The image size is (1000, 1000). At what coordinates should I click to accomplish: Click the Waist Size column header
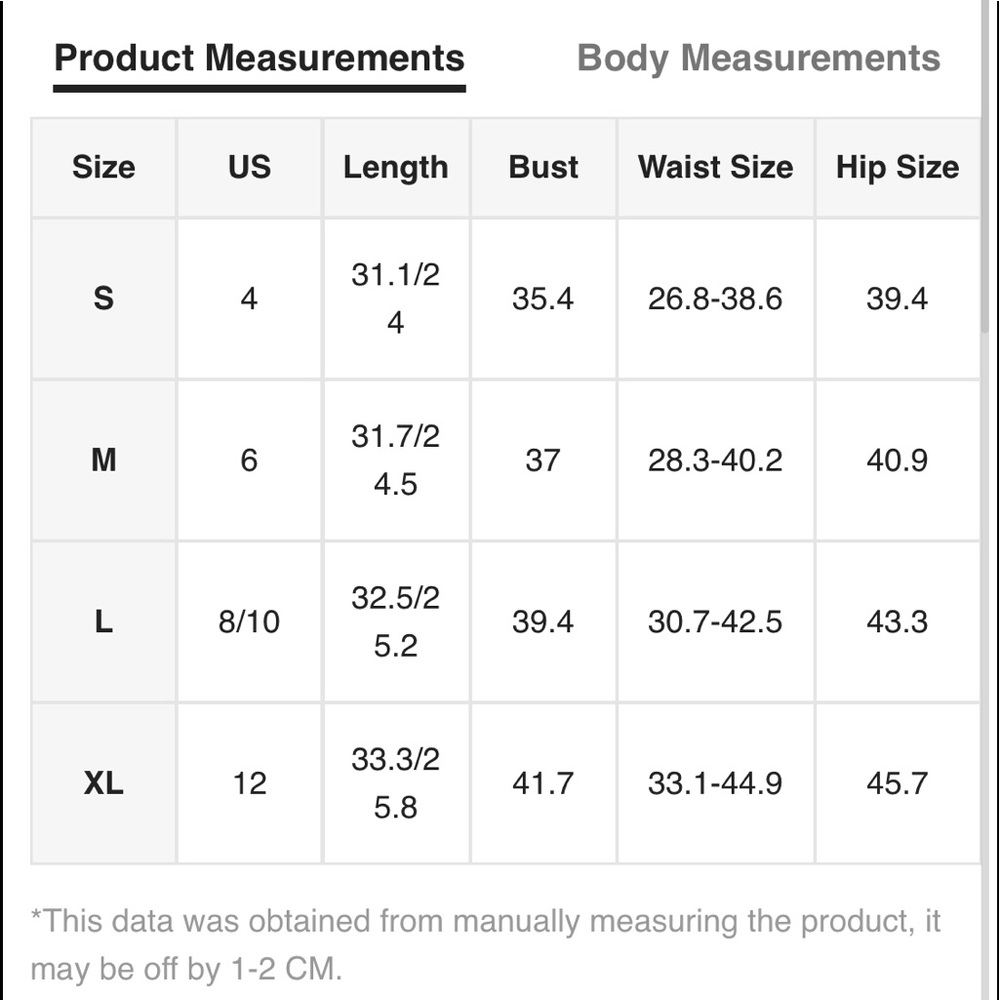point(716,167)
